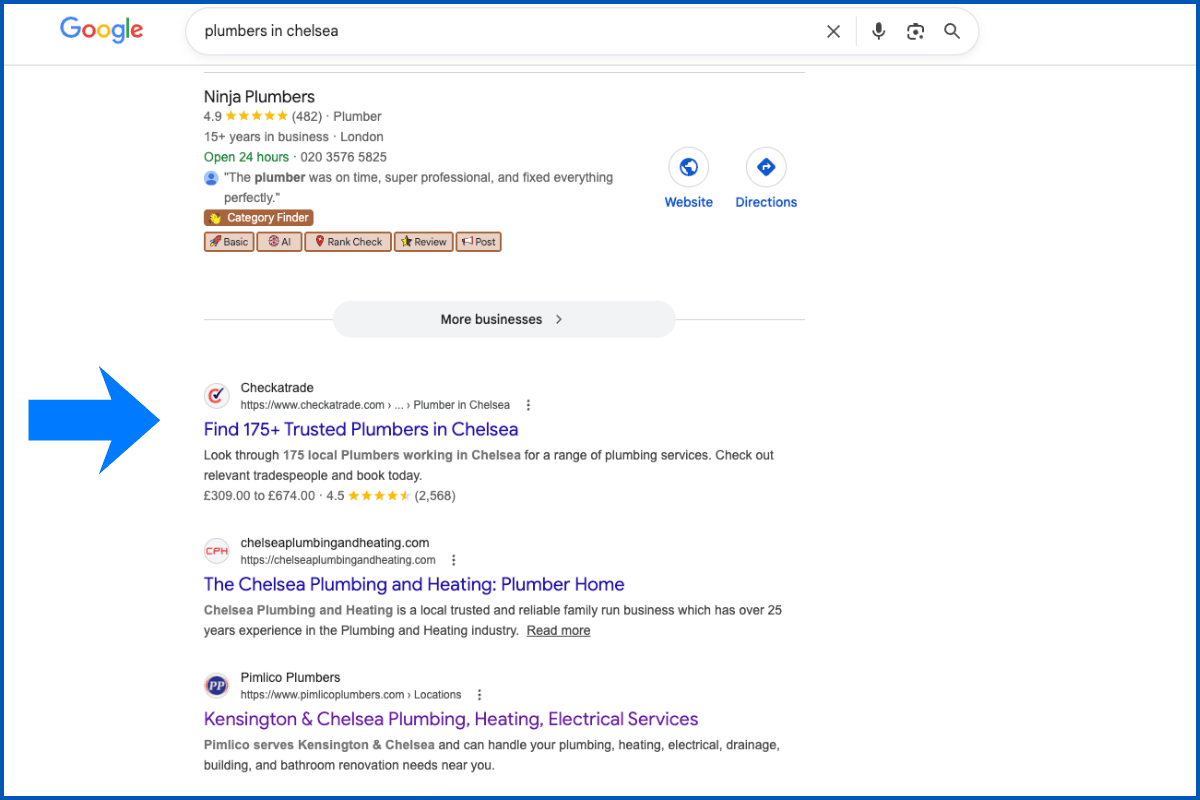Clear the search query with the X
The width and height of the screenshot is (1200, 800).
[833, 31]
